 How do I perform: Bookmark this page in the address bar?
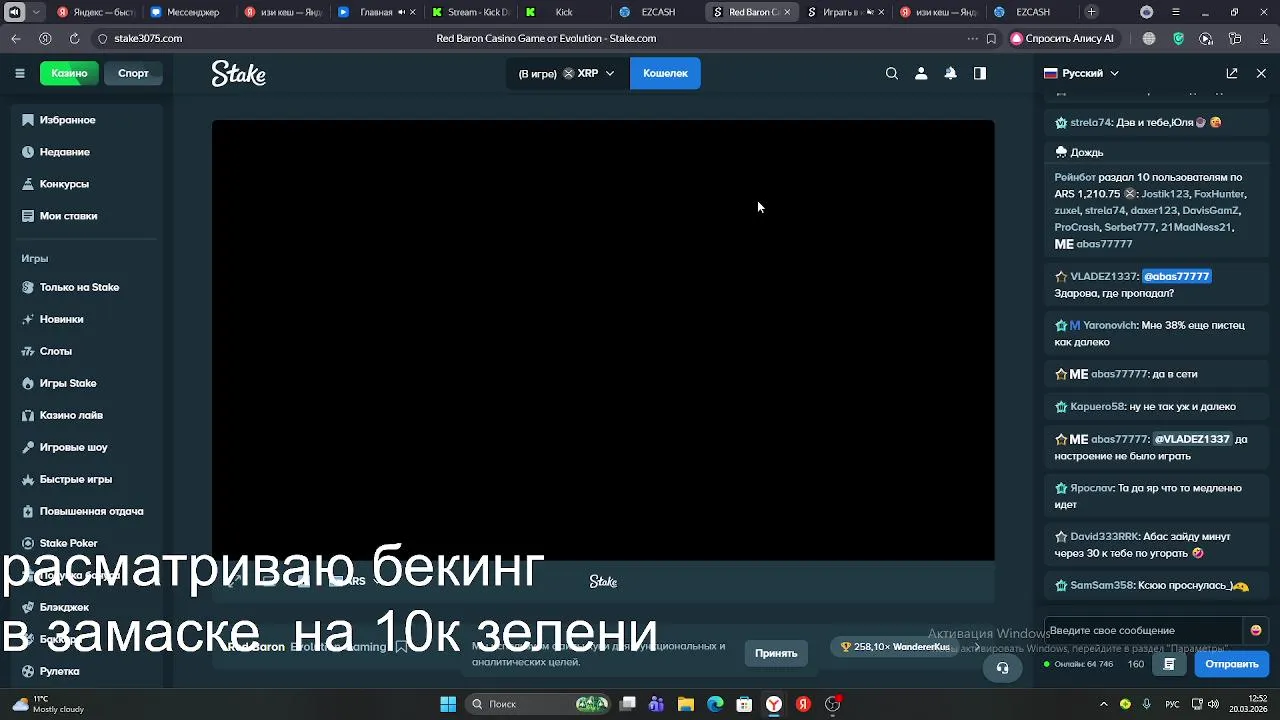991,38
